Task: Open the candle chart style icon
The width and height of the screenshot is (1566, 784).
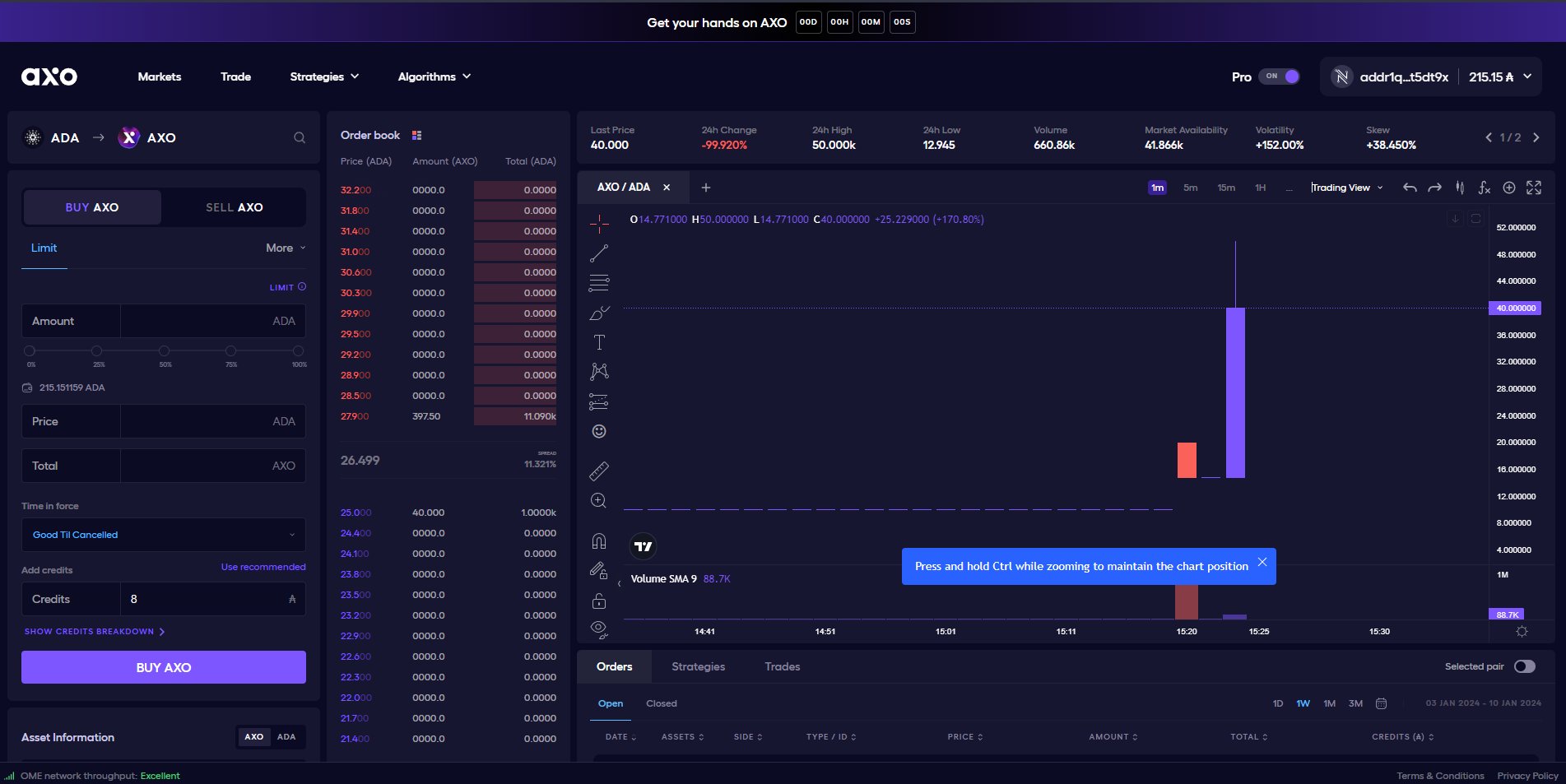Action: (x=1460, y=188)
